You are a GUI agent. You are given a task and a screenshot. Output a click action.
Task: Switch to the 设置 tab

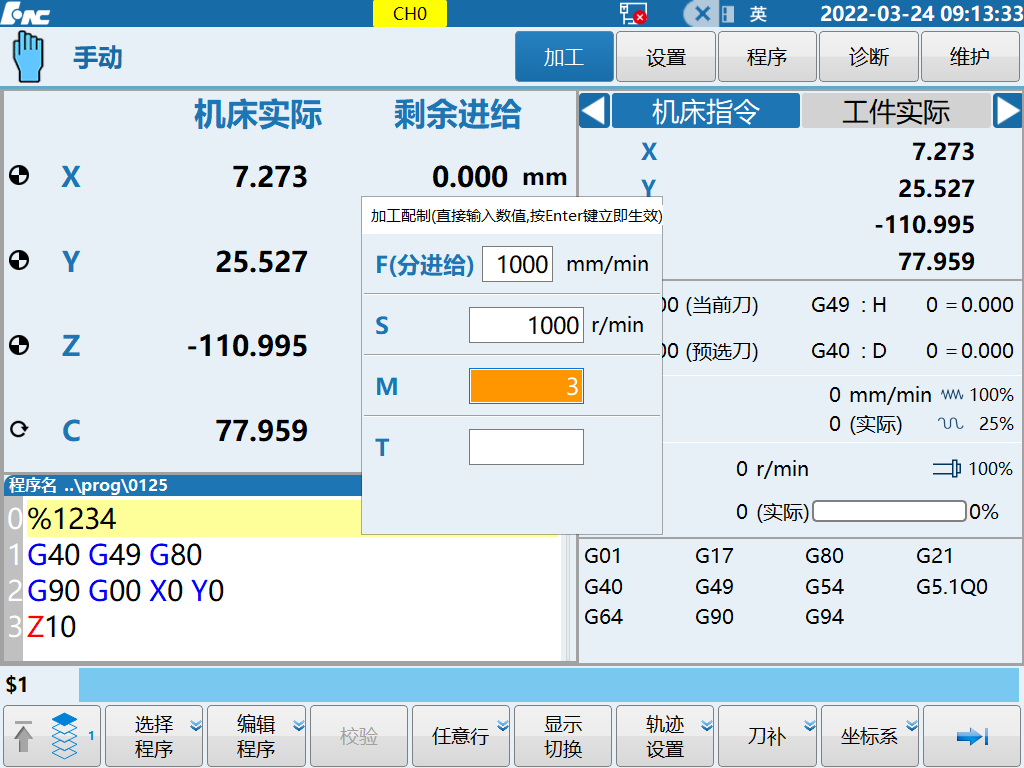tap(665, 56)
